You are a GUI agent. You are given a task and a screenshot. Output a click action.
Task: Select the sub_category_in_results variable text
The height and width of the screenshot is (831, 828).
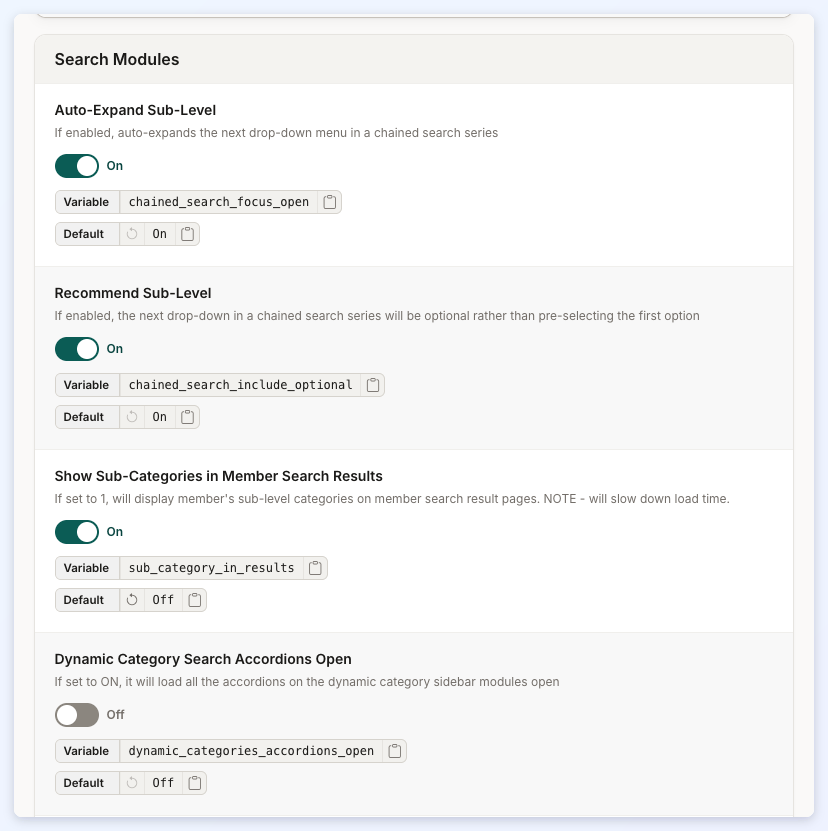tap(211, 568)
